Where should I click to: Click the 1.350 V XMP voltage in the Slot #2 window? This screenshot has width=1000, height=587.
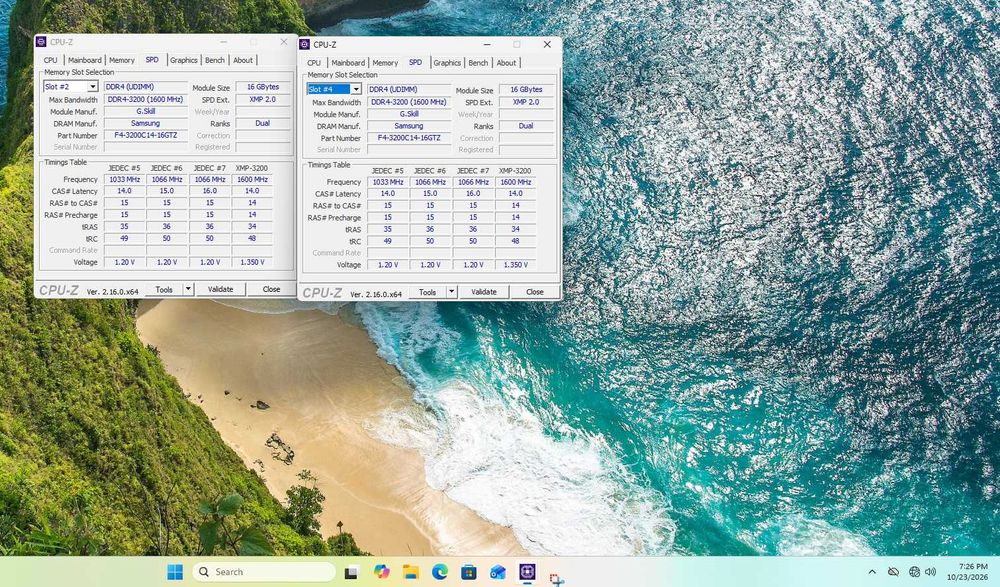253,262
